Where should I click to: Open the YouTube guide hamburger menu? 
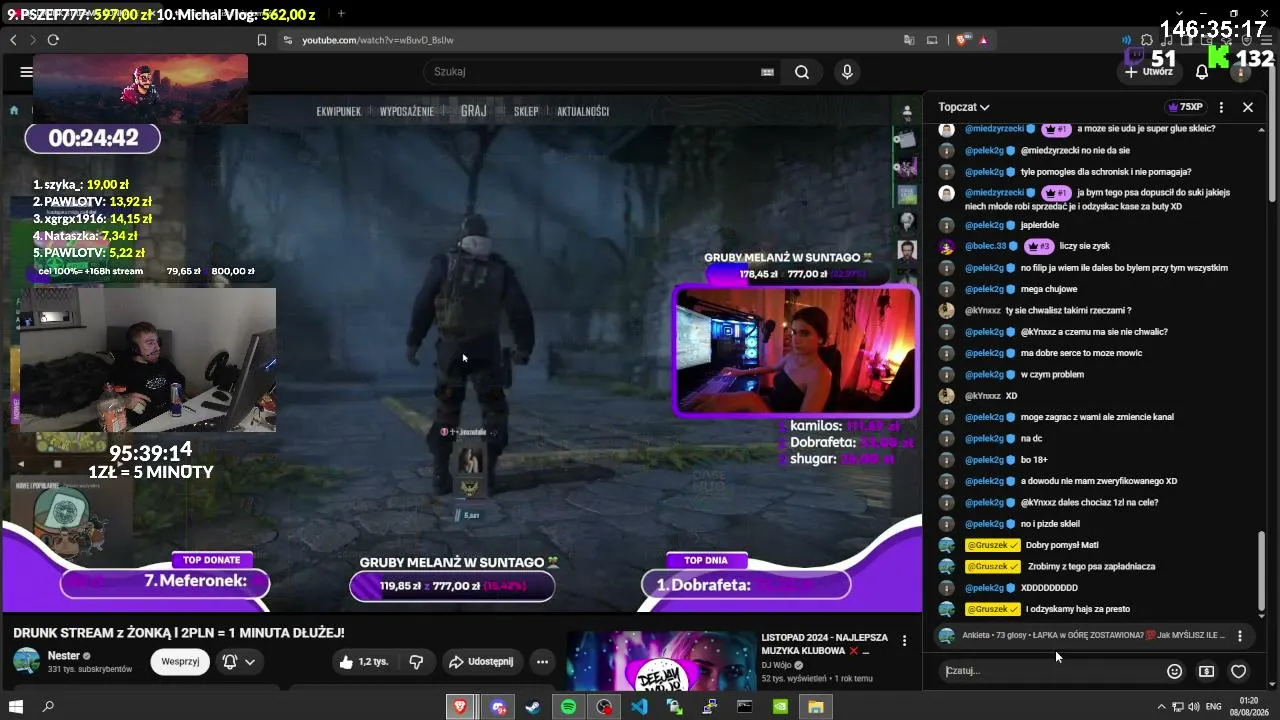click(x=26, y=72)
